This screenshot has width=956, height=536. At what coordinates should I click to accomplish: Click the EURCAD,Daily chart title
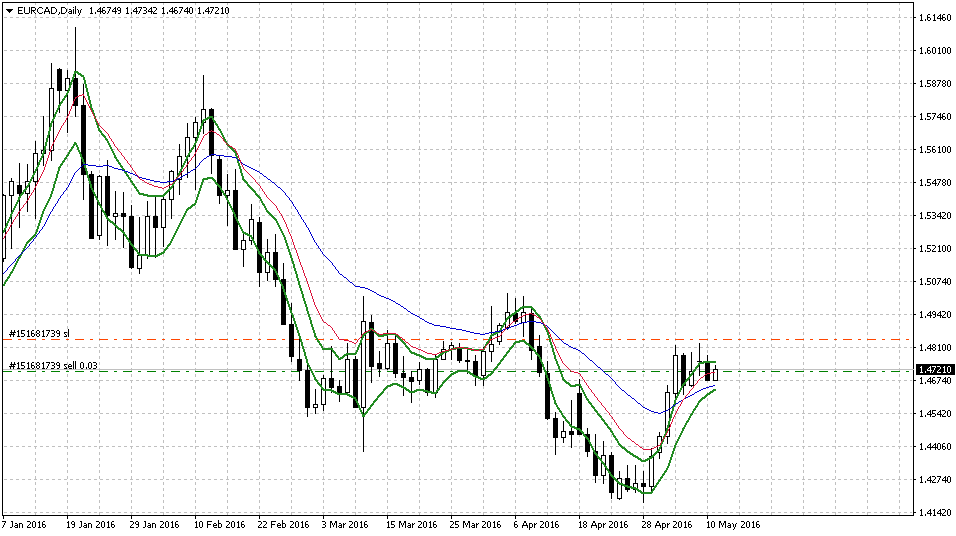[49, 10]
